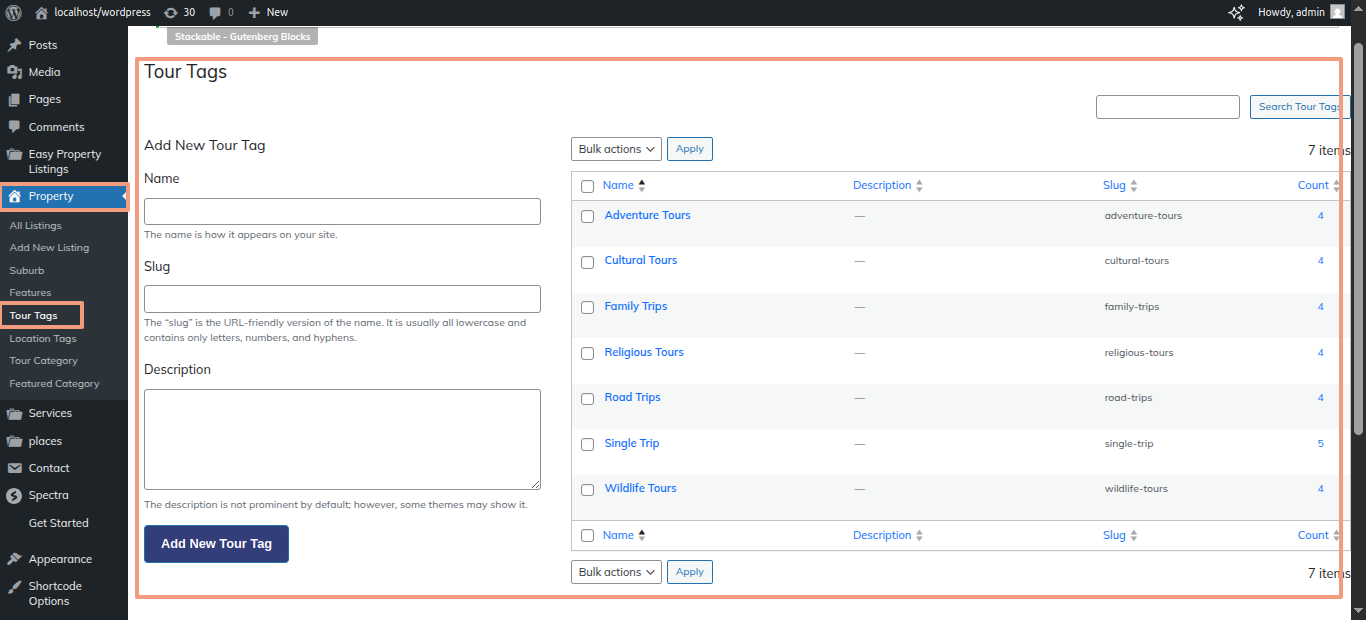Open the Single Trip count link 5
Image resolution: width=1366 pixels, height=620 pixels.
coord(1321,443)
